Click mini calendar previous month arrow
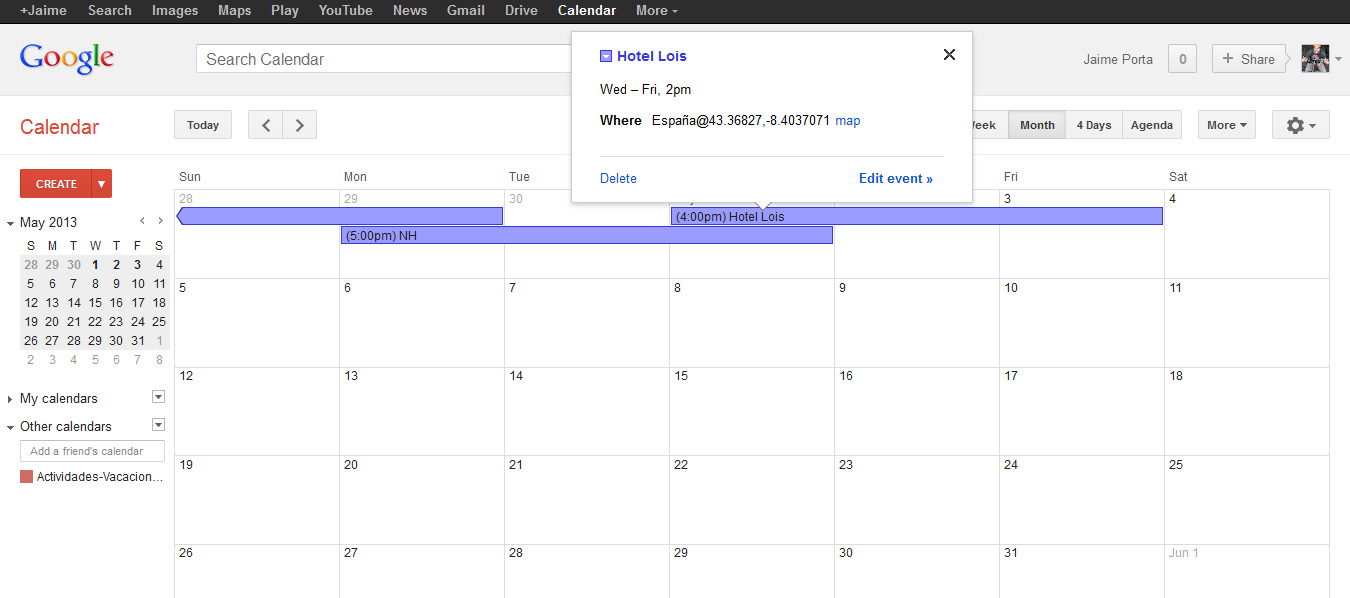 pos(142,221)
